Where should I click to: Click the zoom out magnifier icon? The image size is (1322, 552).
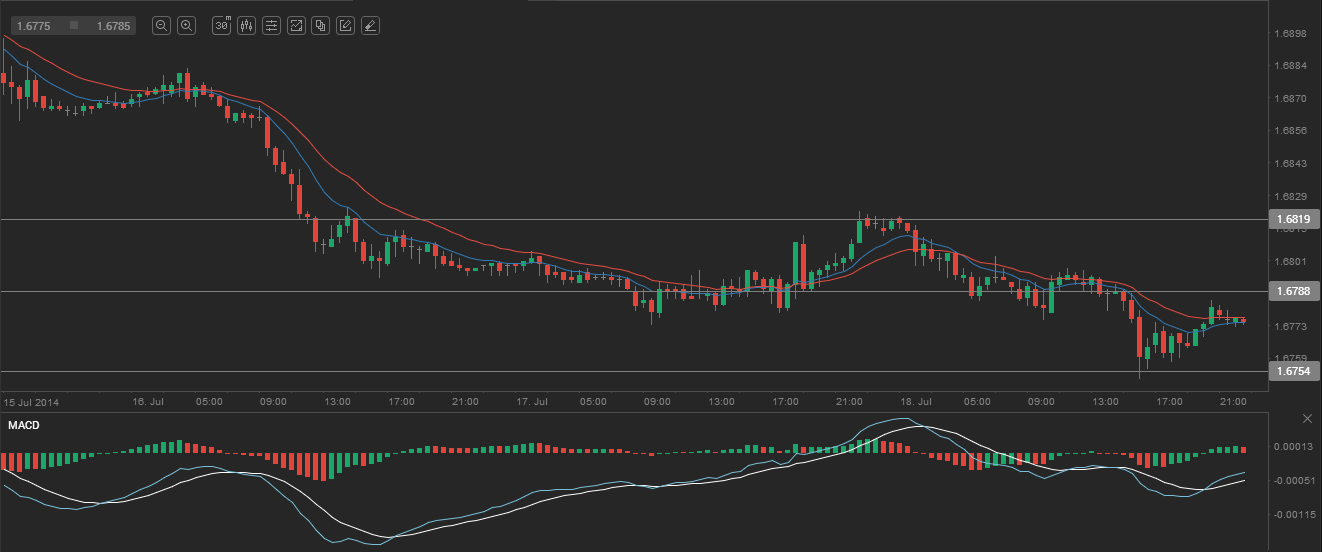click(161, 26)
